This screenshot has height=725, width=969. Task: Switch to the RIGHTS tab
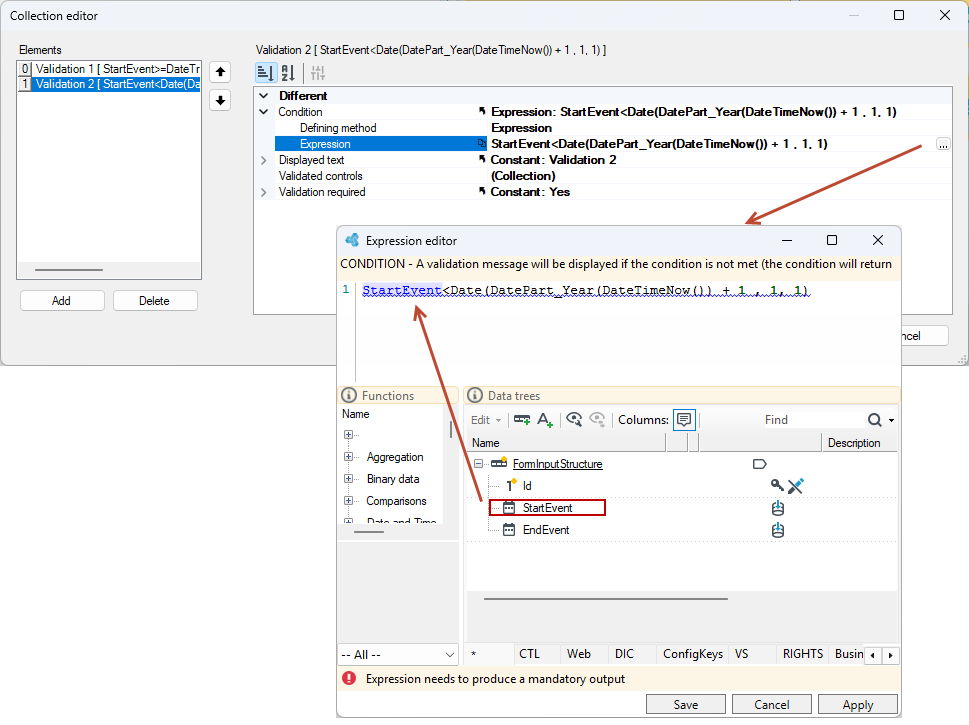click(803, 654)
